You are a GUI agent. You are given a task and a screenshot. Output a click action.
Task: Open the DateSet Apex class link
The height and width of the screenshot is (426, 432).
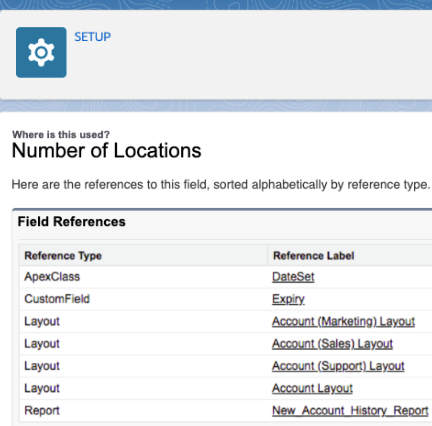(293, 277)
